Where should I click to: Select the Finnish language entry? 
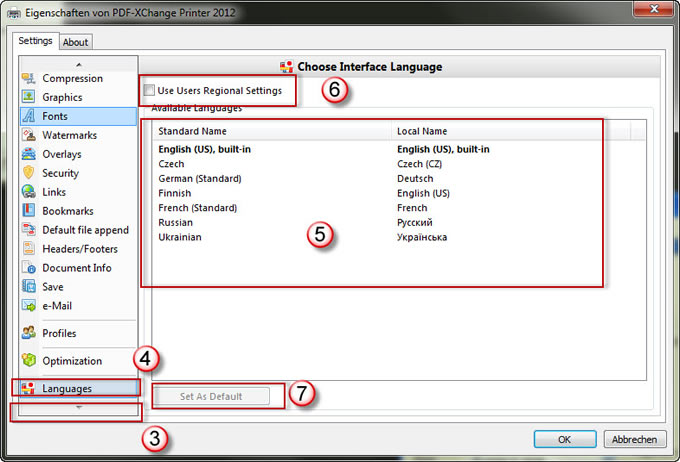point(399,193)
